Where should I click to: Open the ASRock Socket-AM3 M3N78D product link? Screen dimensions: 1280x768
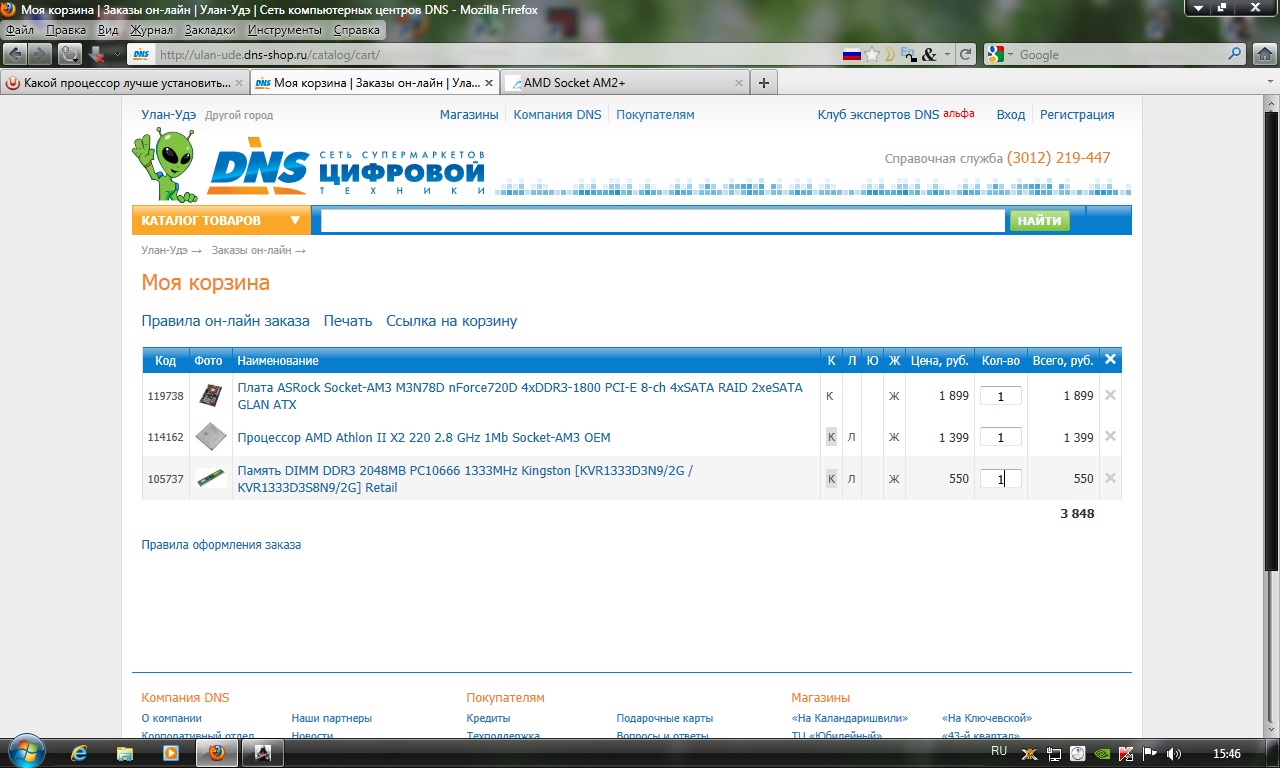pyautogui.click(x=520, y=396)
